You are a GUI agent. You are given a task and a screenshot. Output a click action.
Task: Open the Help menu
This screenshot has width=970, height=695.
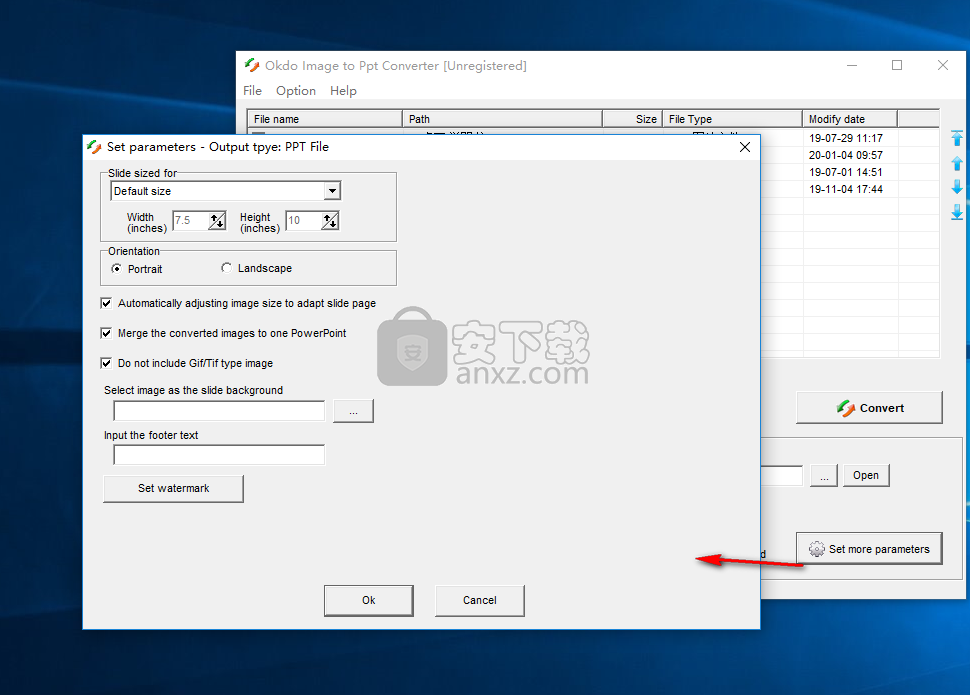(343, 91)
